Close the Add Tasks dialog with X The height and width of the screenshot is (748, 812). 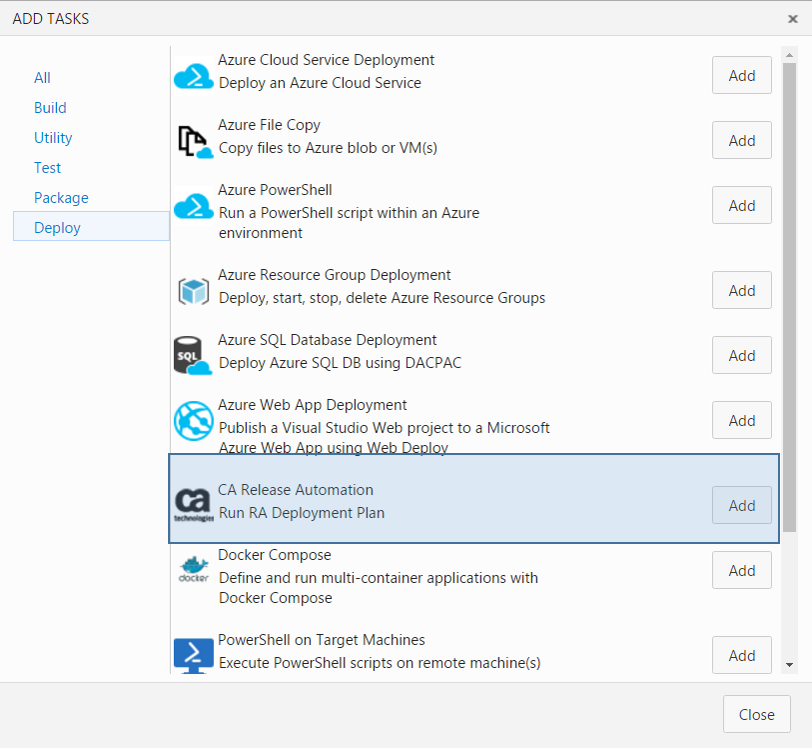click(792, 19)
